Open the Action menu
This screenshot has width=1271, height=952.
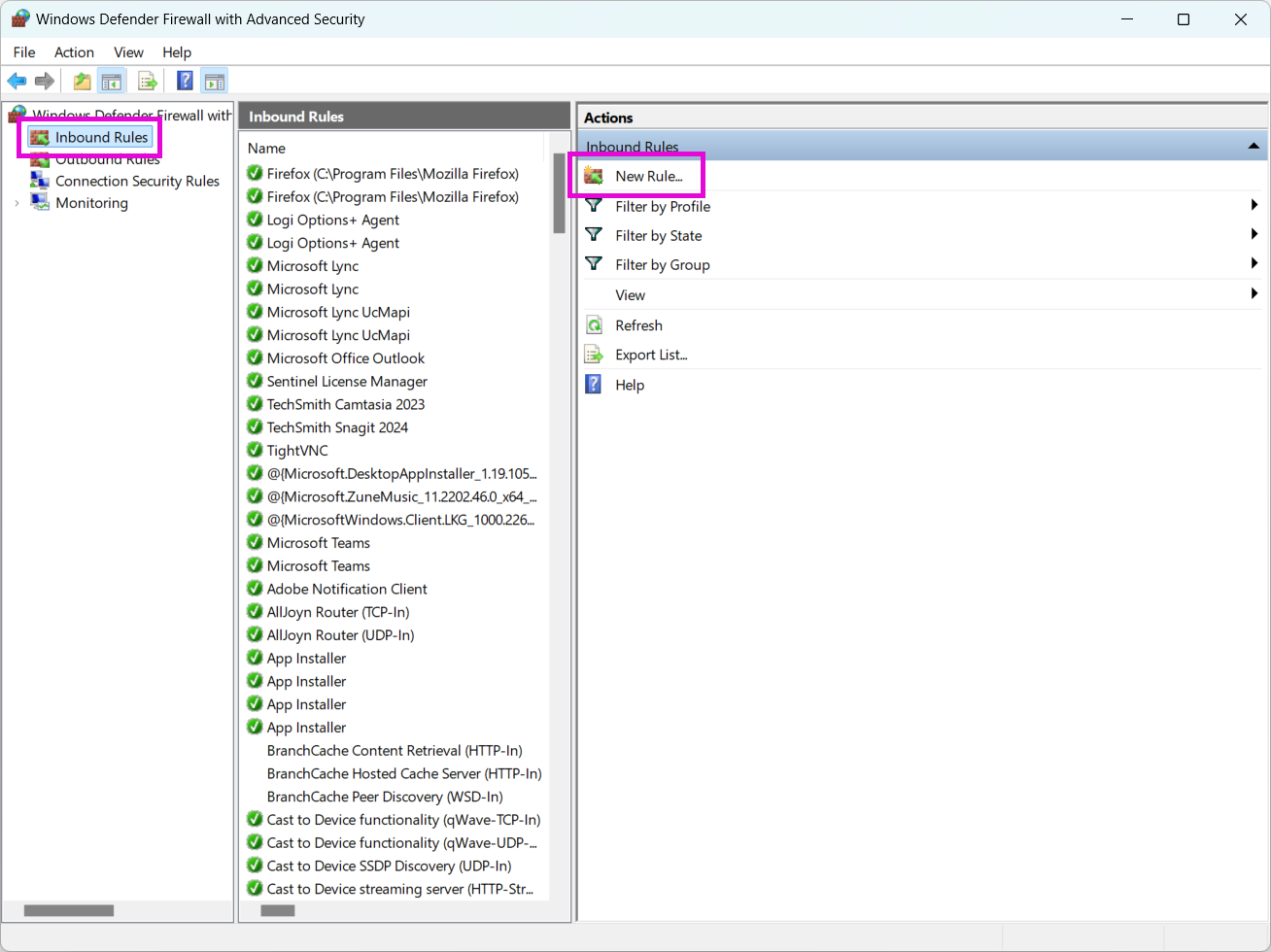[74, 51]
